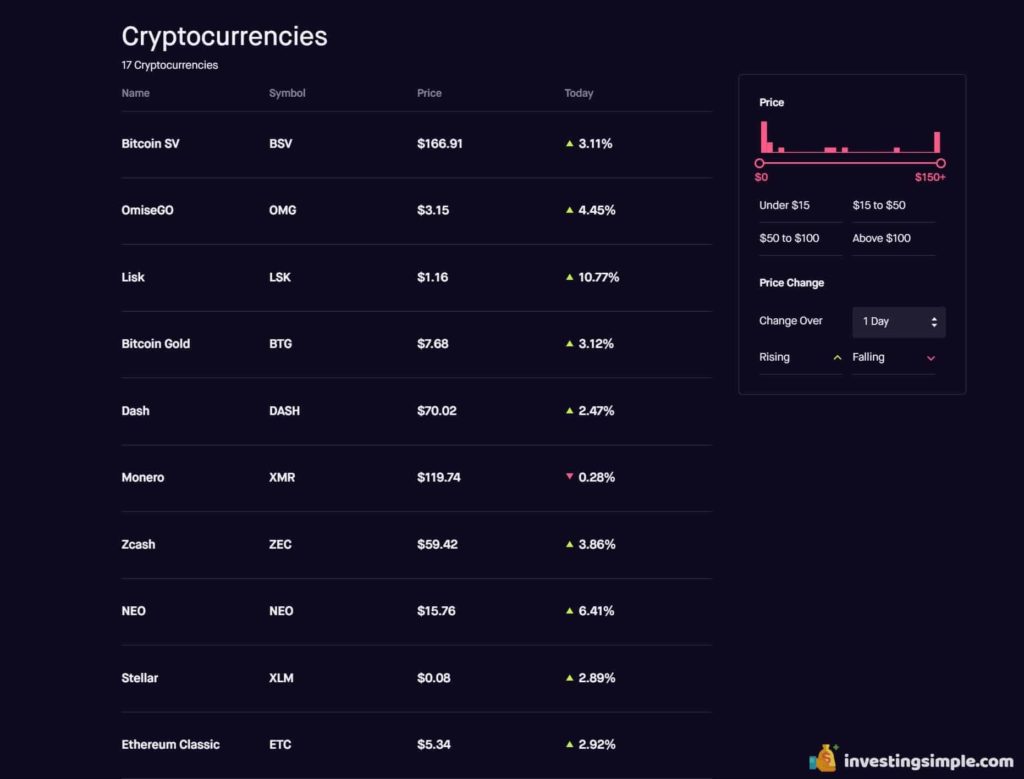Sort by the Price column header

(x=429, y=93)
